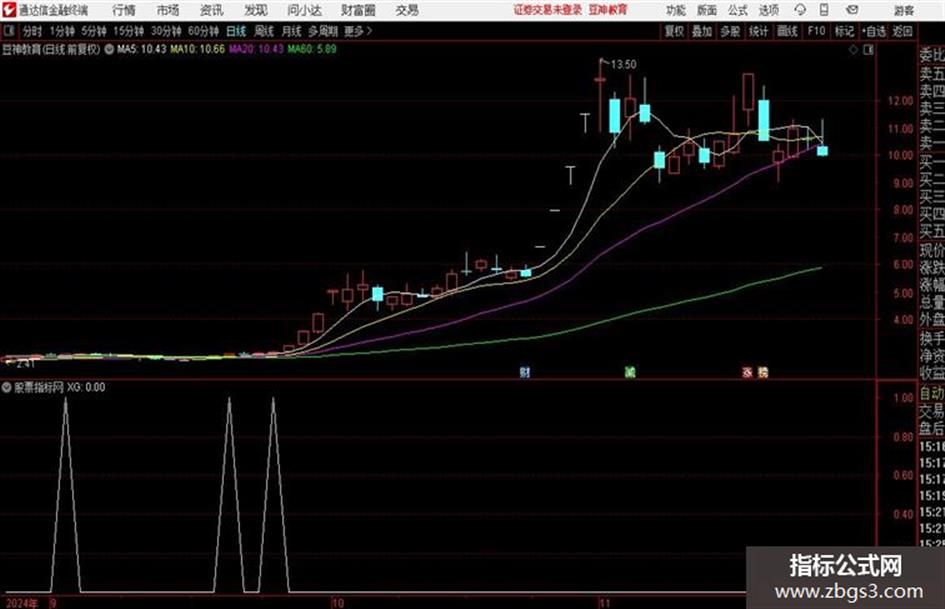945x609 pixels.
Task: Click the 12.00 price axis label
Action: pos(900,101)
